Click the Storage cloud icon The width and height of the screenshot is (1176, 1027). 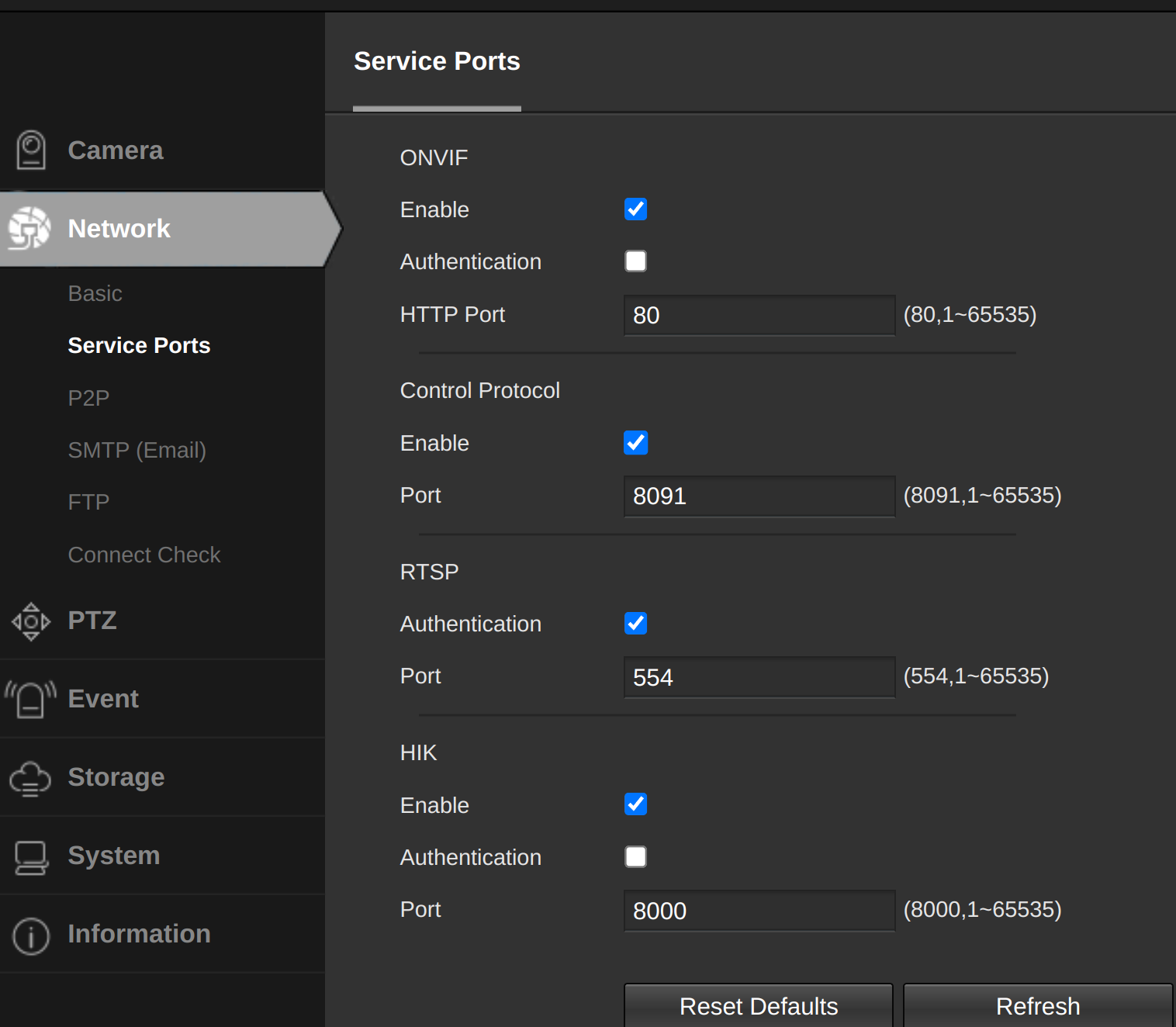click(30, 778)
